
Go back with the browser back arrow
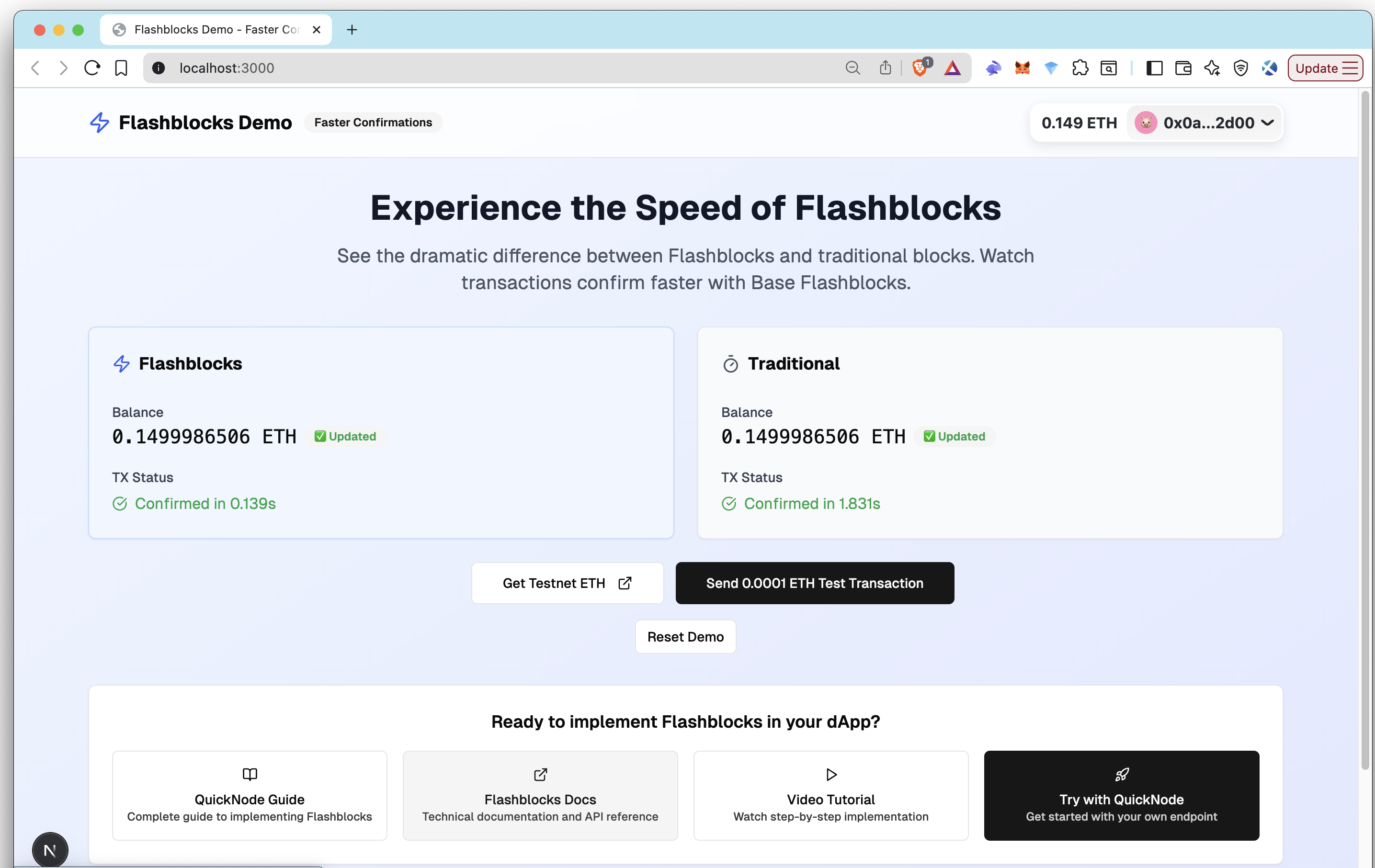[x=35, y=68]
